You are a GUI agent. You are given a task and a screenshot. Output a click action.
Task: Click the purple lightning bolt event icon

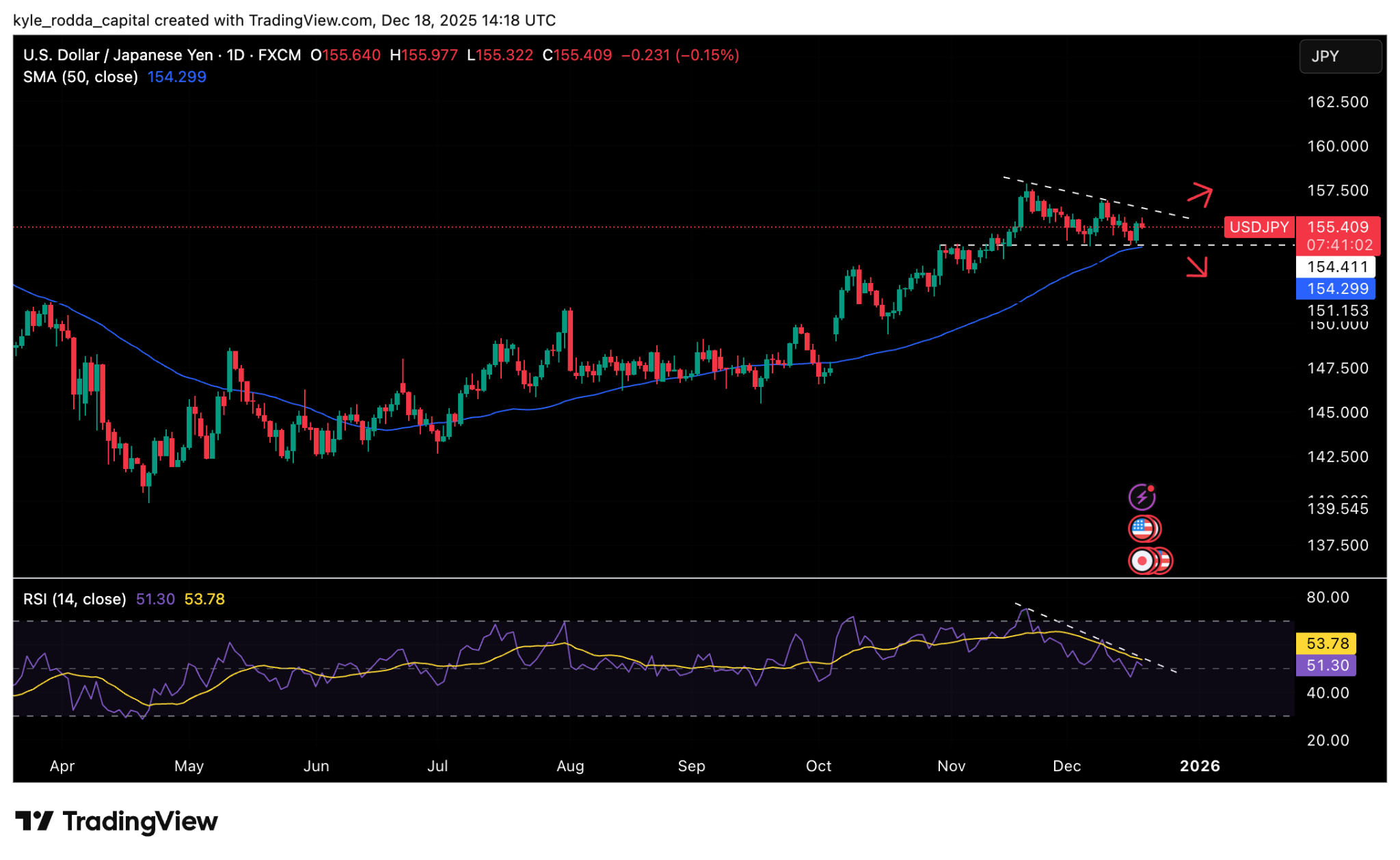coord(1142,497)
